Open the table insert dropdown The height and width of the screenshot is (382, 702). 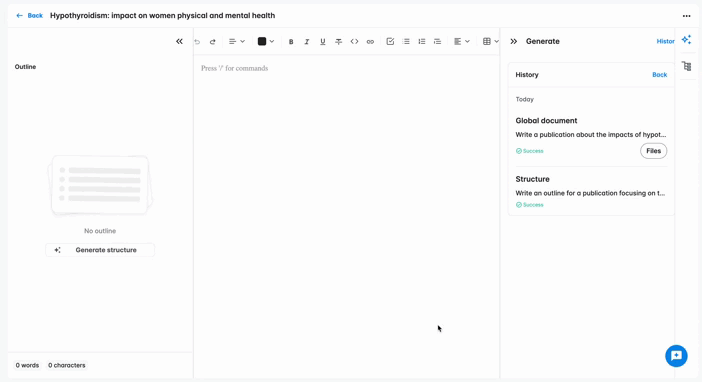pos(491,42)
